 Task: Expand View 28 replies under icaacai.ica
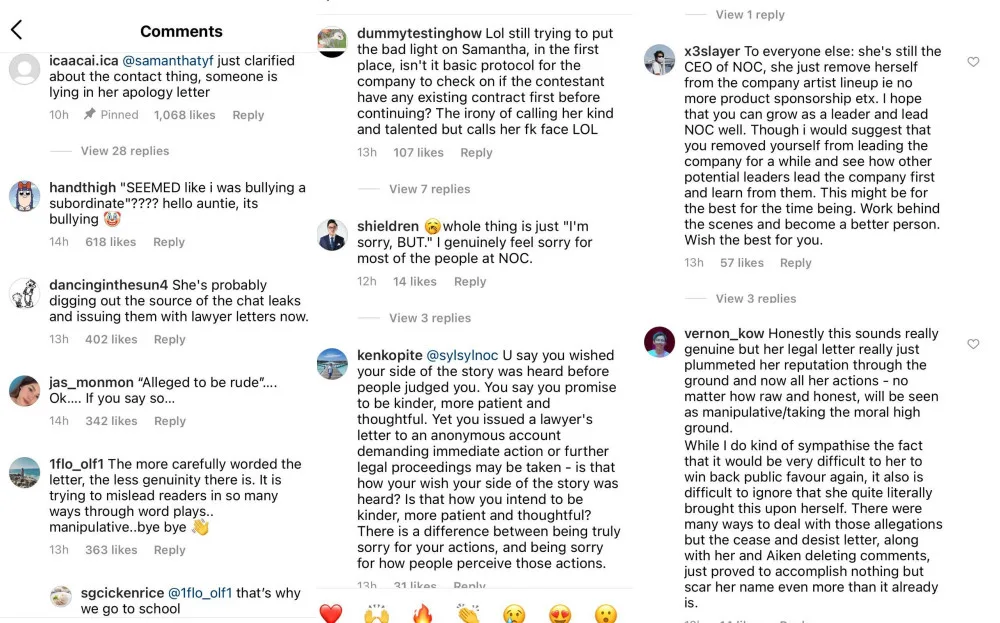click(x=125, y=151)
